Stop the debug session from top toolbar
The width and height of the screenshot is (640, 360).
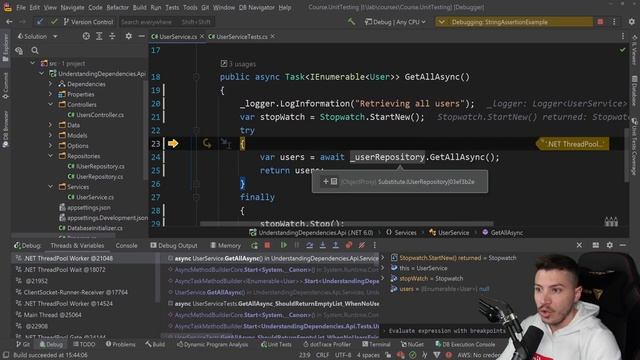click(x=600, y=22)
